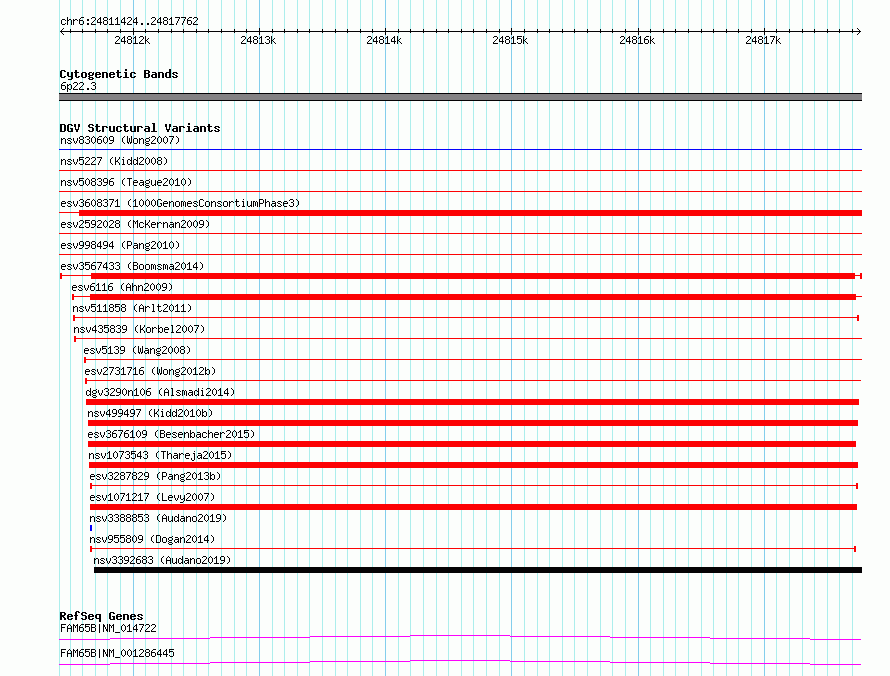Screen dimensions: 890x676
Task: Open variant esv3567433 (Boomsma2014)
Action: (132, 266)
